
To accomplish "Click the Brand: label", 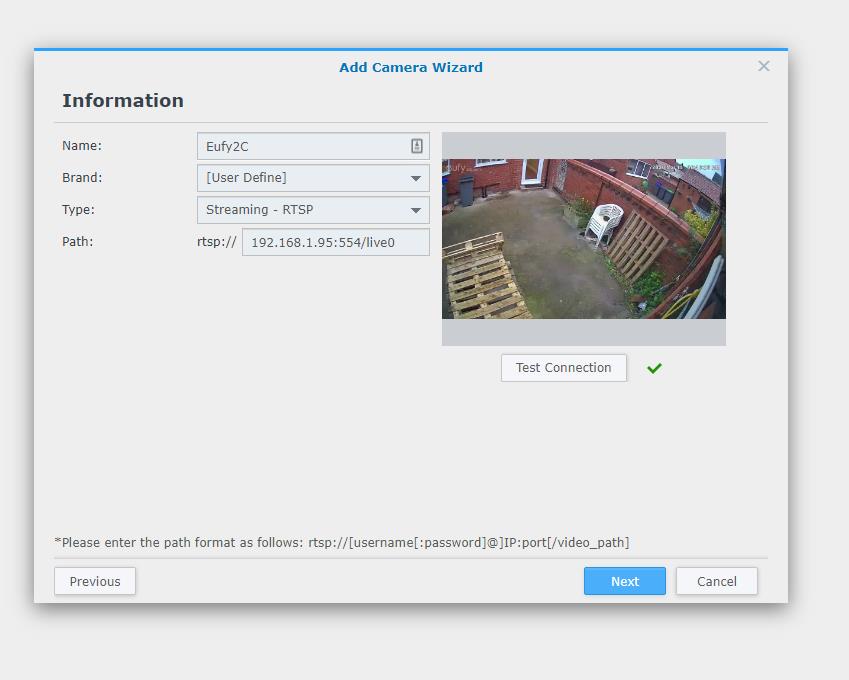I will pos(82,178).
